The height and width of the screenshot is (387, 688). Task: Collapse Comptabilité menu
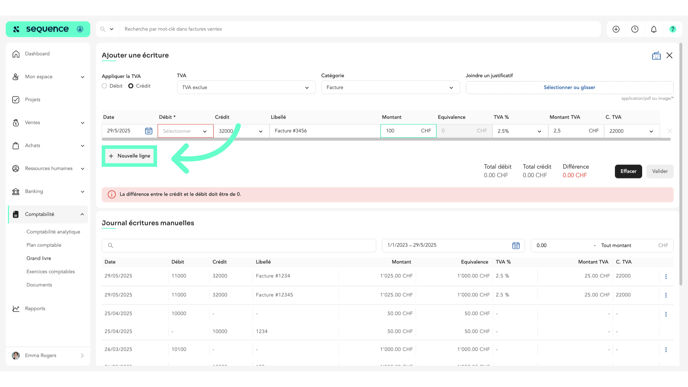point(82,214)
